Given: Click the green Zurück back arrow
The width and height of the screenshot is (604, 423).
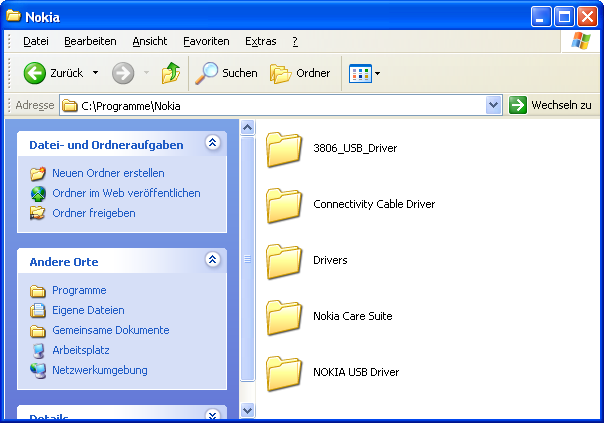Looking at the screenshot, I should click(36, 73).
